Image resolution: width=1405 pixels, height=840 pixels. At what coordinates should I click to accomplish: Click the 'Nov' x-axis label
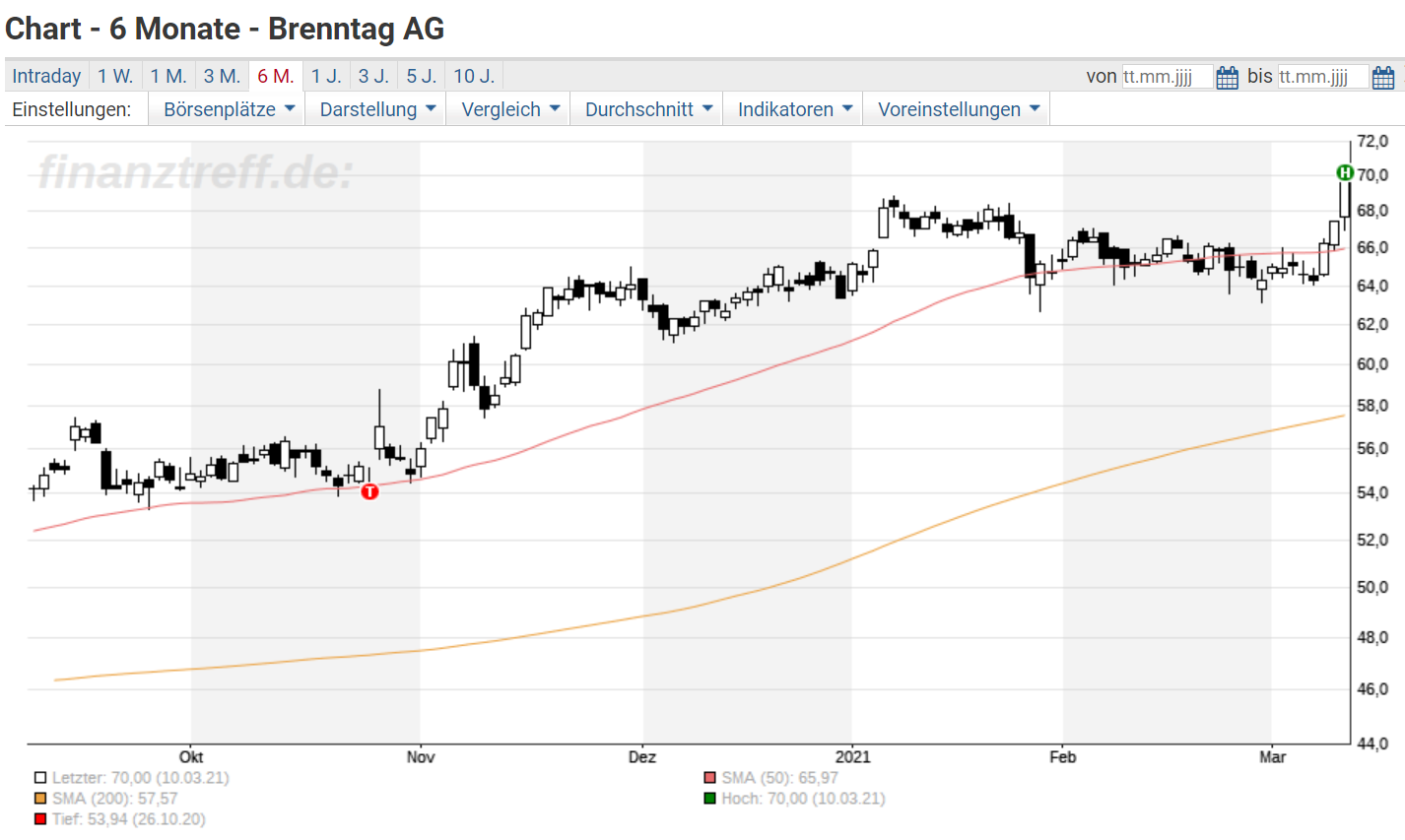click(421, 757)
